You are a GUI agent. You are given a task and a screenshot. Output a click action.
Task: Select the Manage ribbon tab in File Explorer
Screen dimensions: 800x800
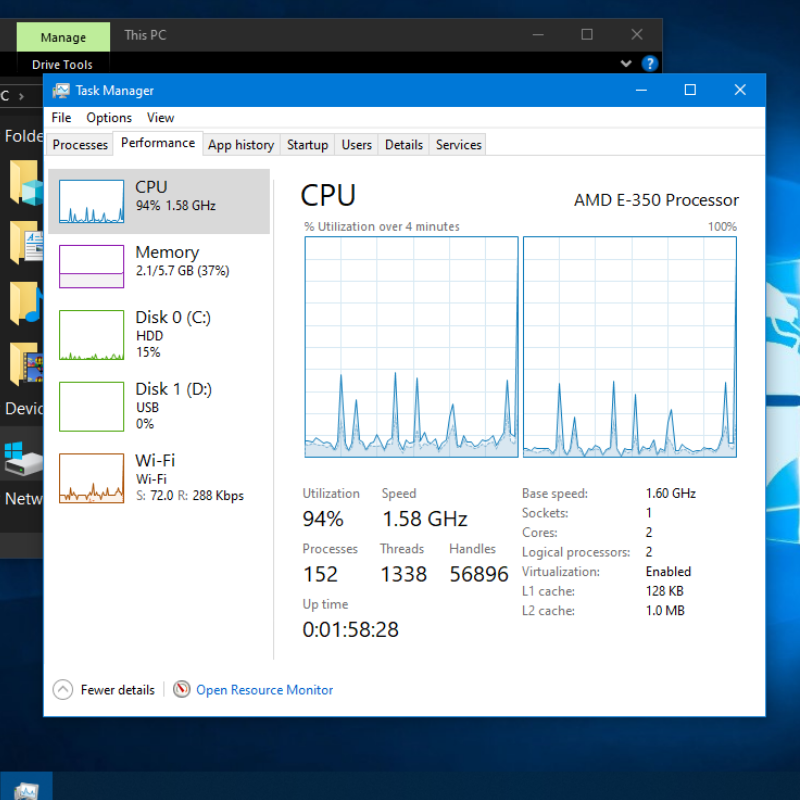point(63,37)
